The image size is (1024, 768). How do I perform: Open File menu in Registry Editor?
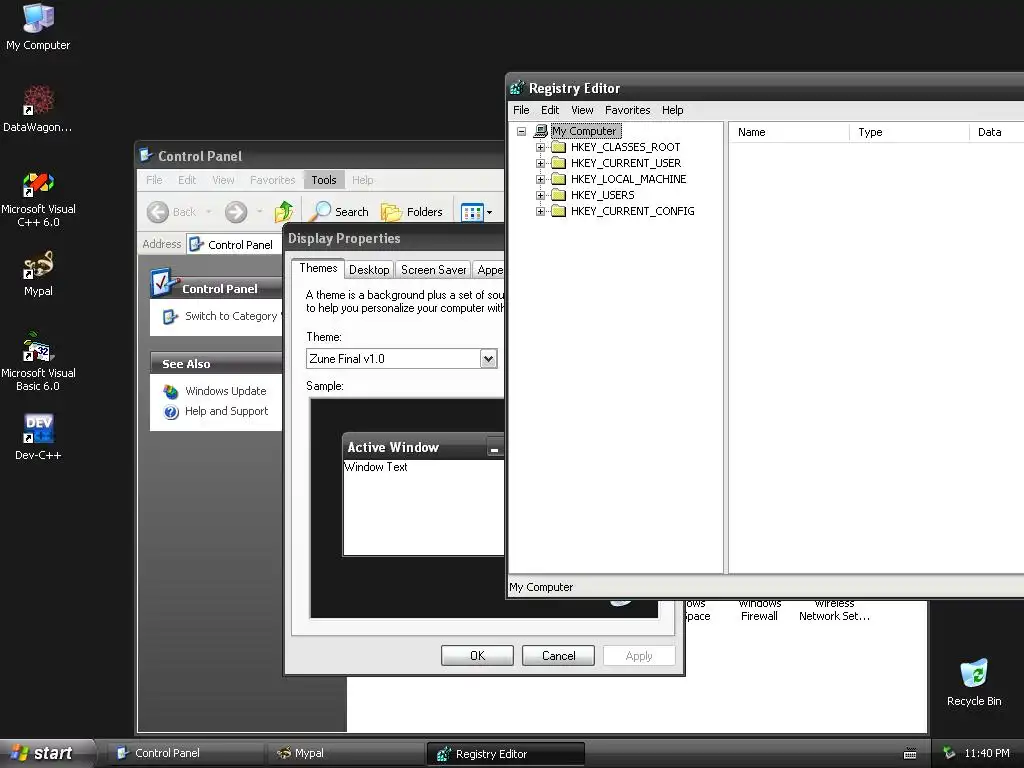pos(521,110)
